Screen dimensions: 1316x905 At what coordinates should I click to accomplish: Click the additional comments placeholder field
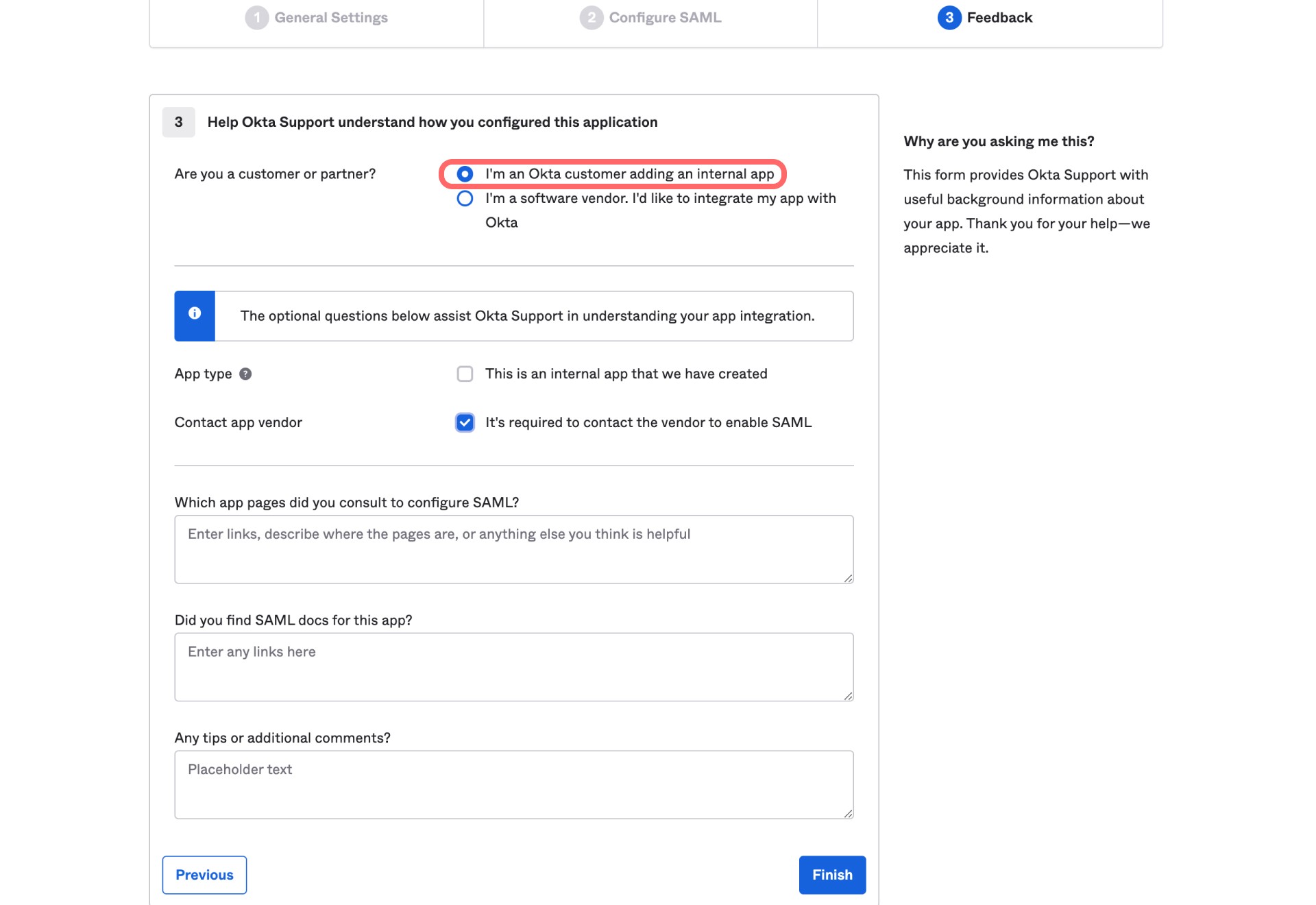513,784
